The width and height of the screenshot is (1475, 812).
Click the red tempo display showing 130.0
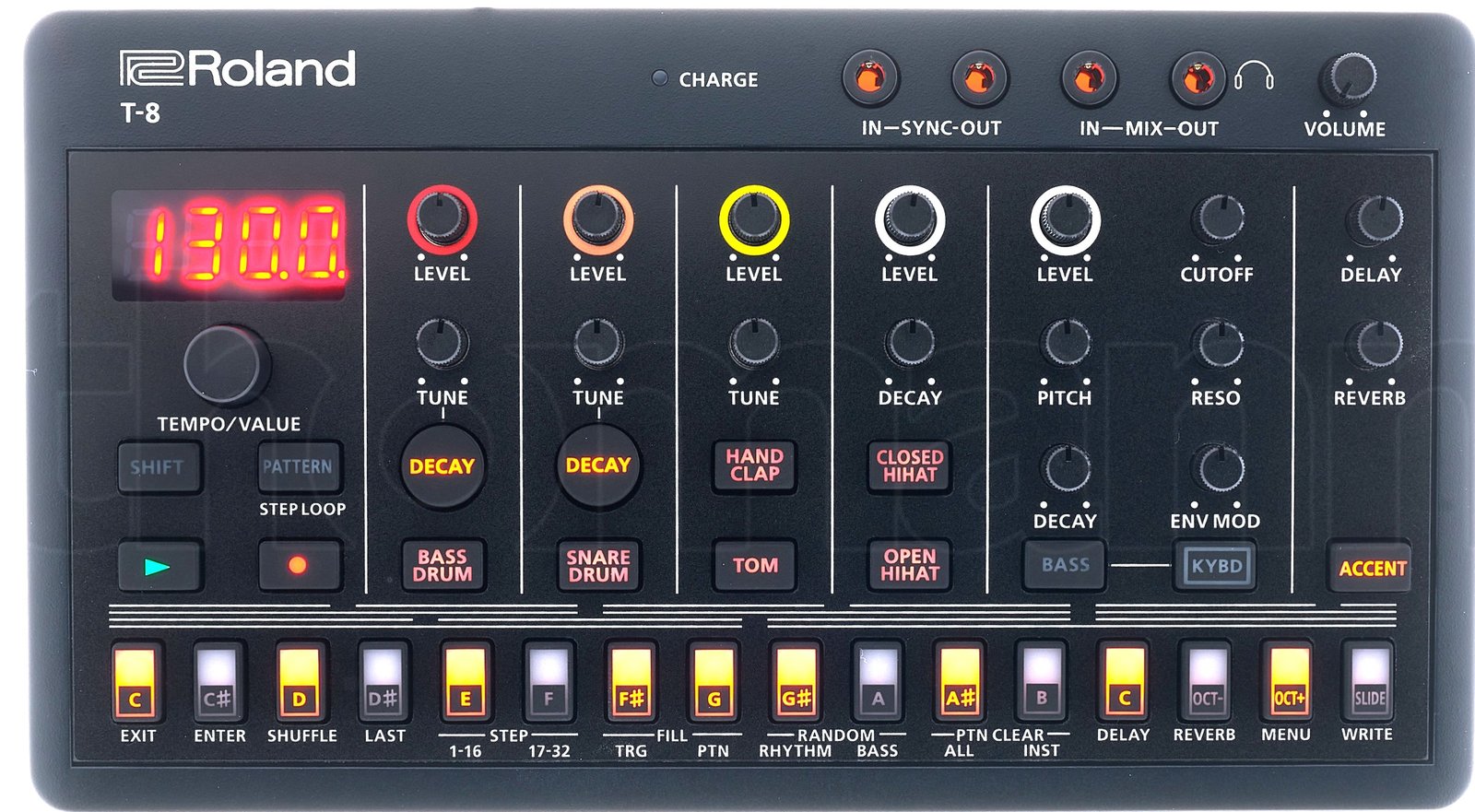point(229,244)
